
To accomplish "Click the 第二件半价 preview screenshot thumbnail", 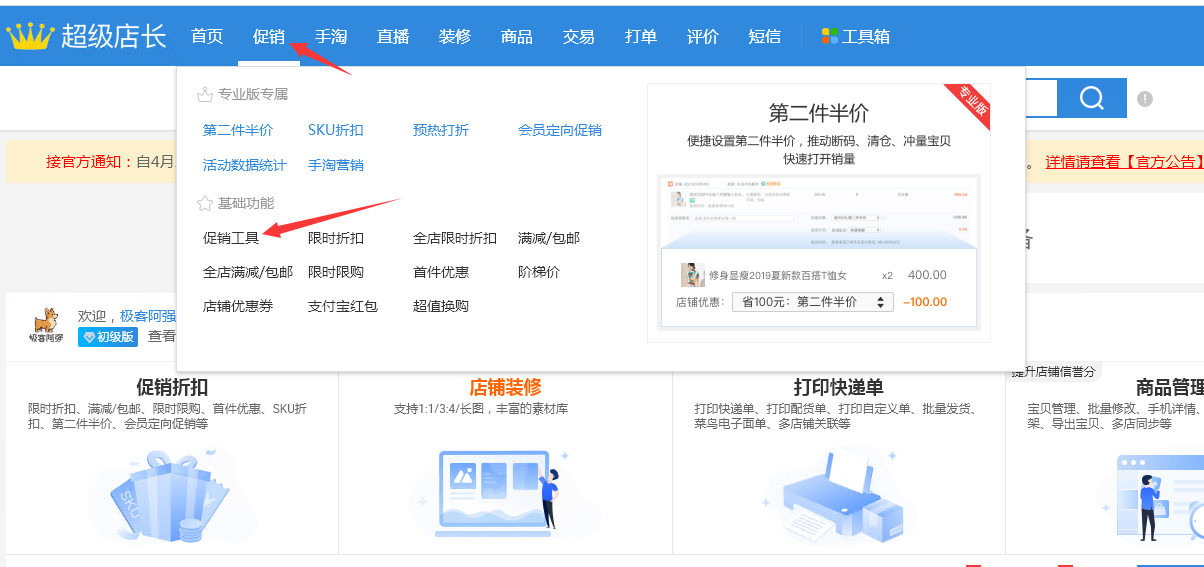I will (x=819, y=253).
